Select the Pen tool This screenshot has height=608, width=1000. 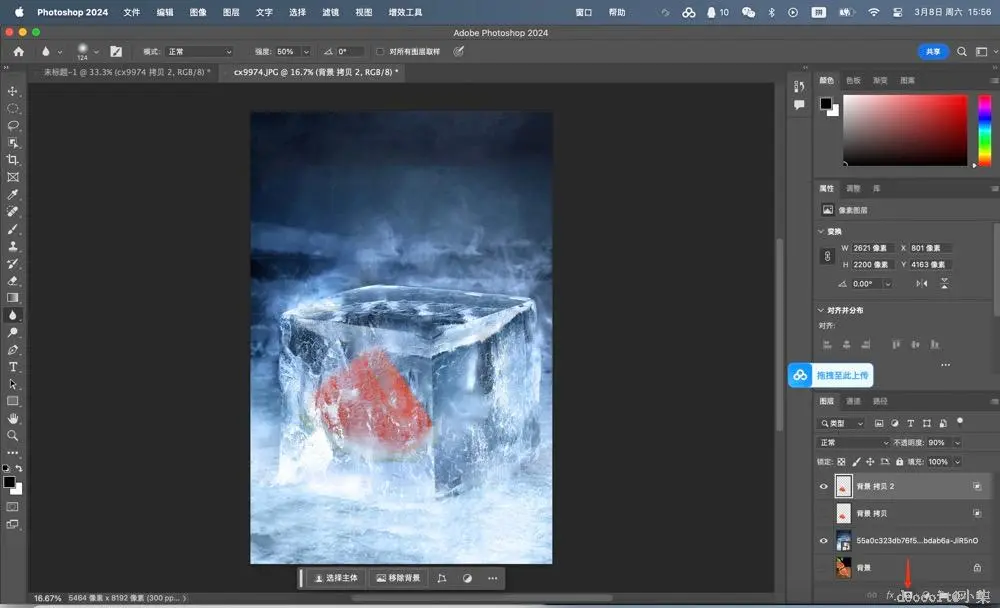point(13,350)
